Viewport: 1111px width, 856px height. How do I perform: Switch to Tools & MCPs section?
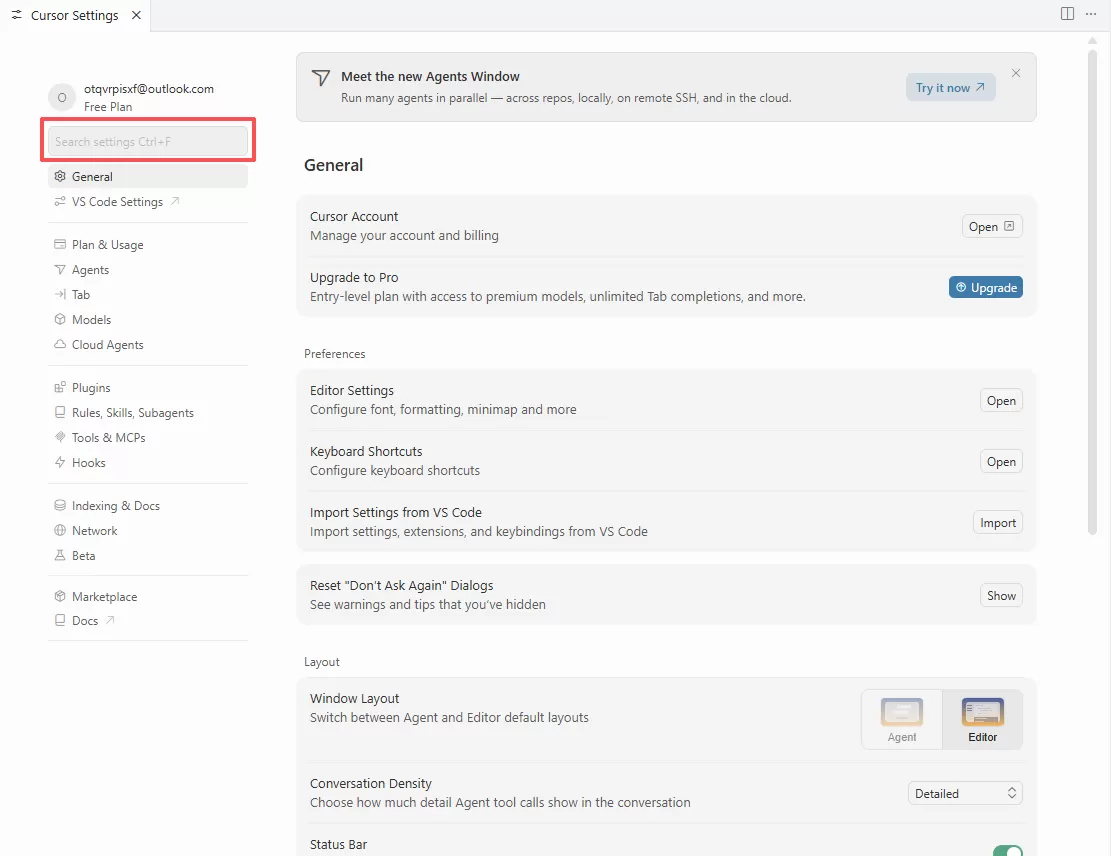tap(148, 437)
